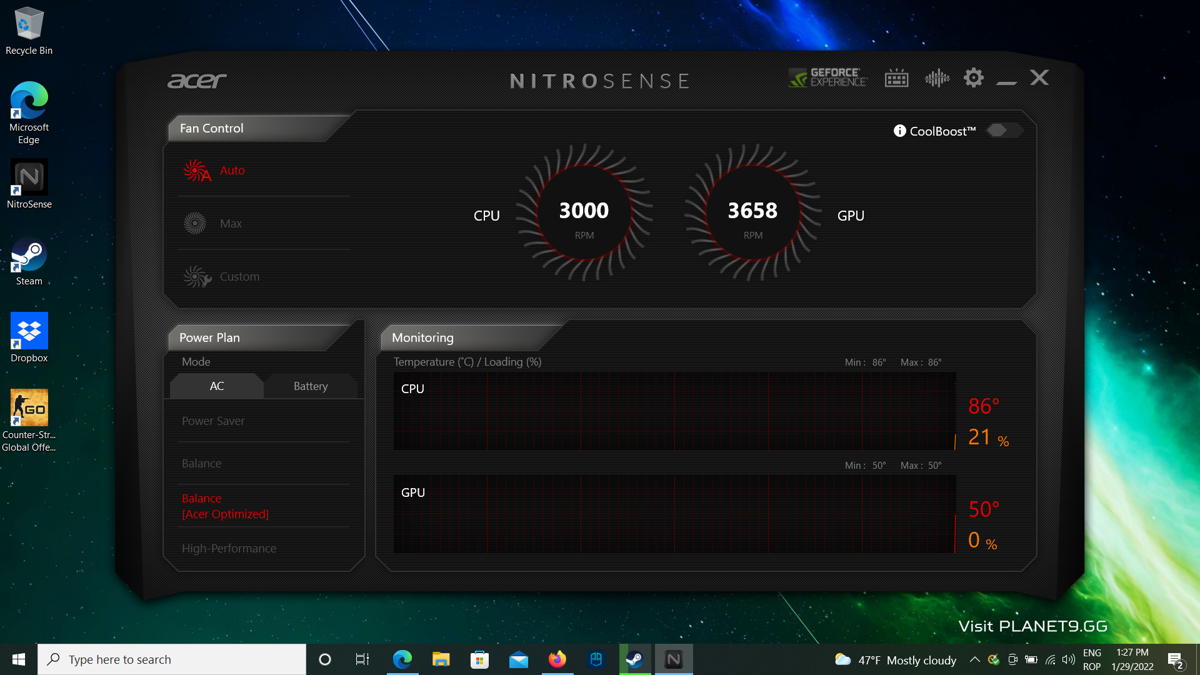Click NitroSense taskbar button
This screenshot has width=1200, height=675.
[673, 659]
